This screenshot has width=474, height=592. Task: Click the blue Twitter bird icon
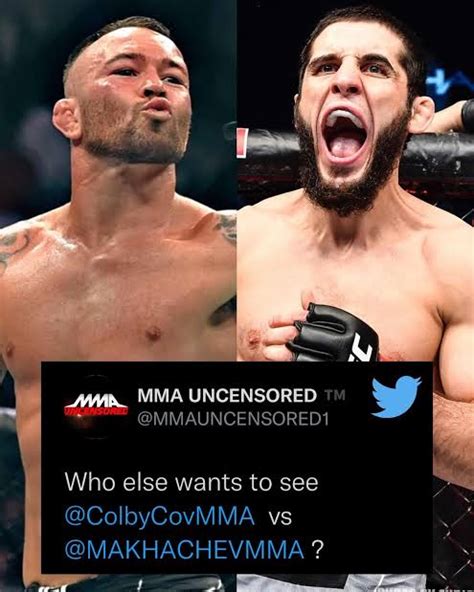396,396
